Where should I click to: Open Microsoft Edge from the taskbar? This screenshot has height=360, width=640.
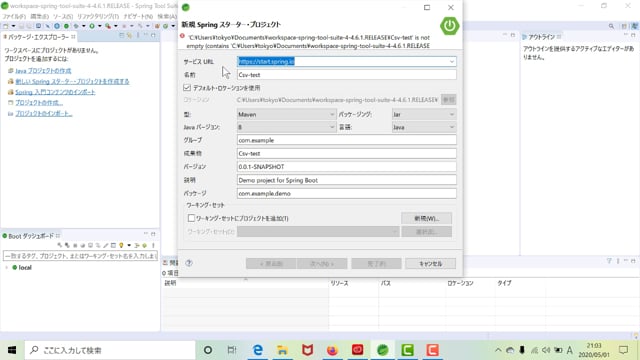pyautogui.click(x=258, y=350)
